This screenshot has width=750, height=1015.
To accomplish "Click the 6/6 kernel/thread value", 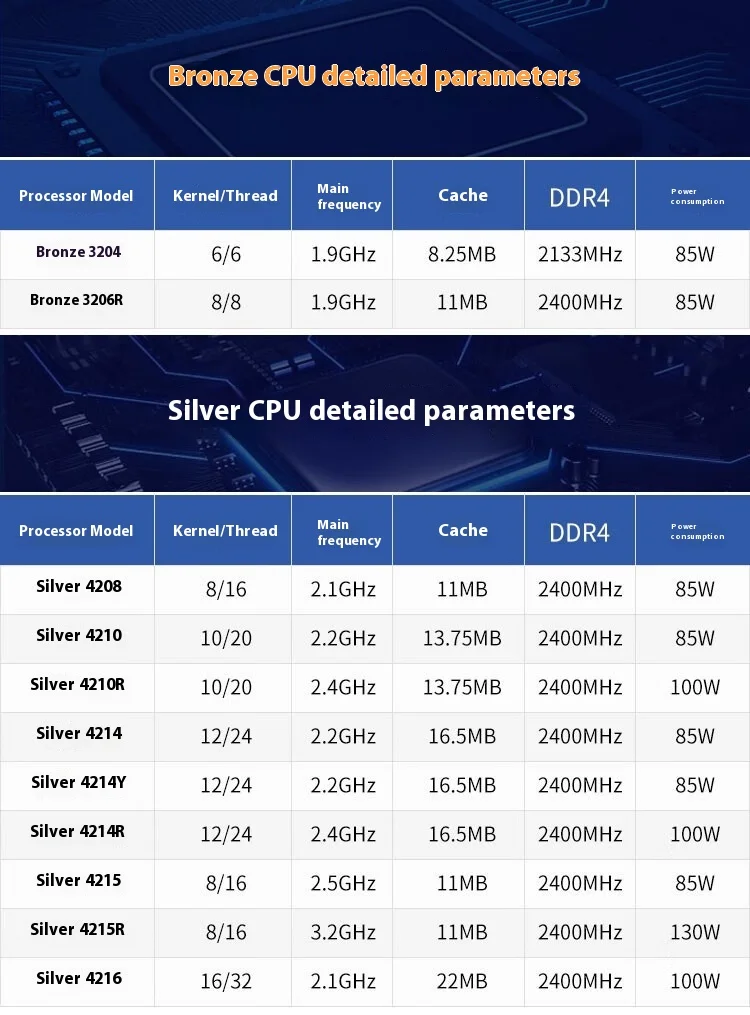I will [x=226, y=254].
